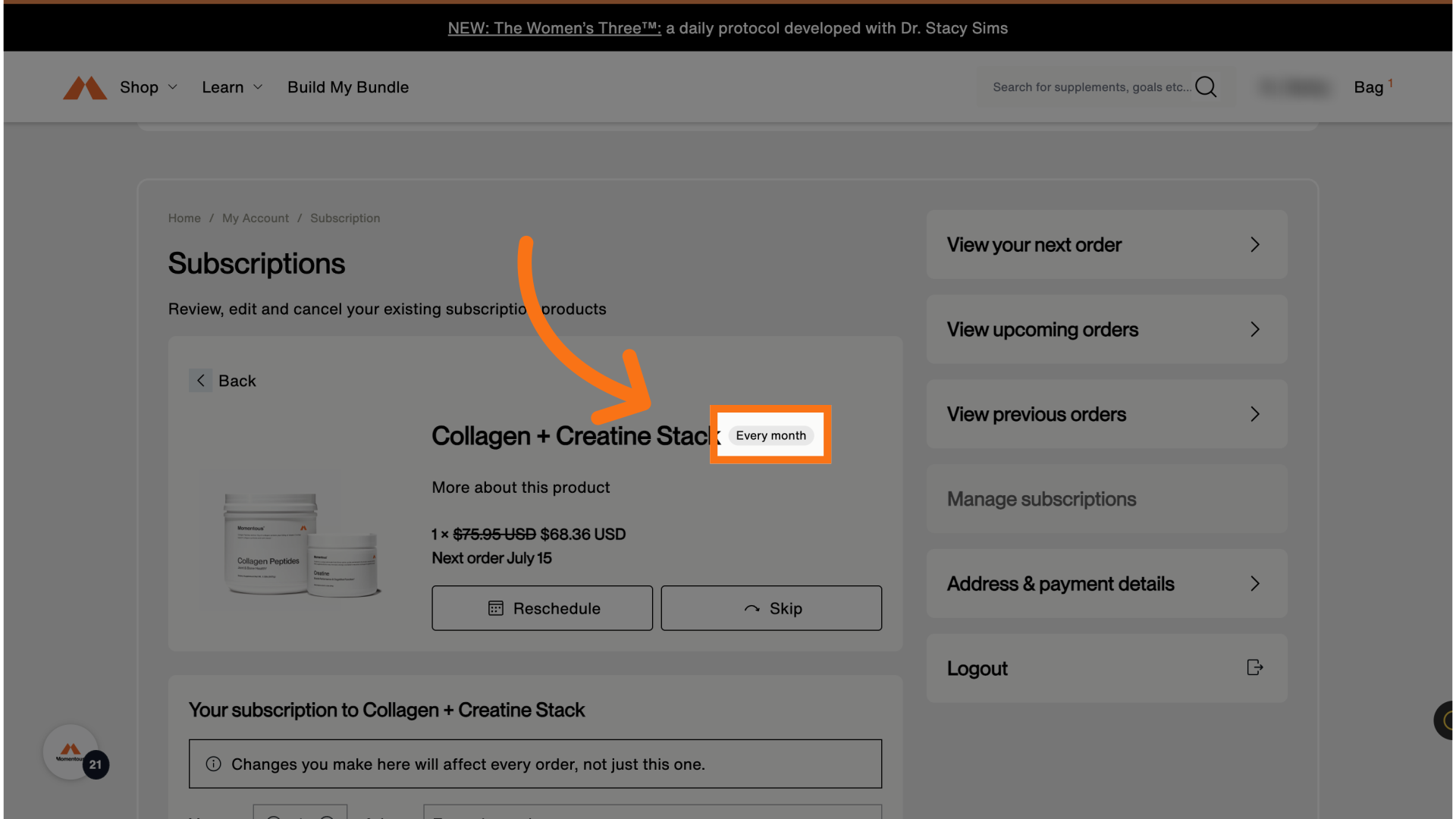Screen dimensions: 1456x819
Task: Click Your subscription to Collagen + Creatine Stack heading
Action: [x=387, y=711]
